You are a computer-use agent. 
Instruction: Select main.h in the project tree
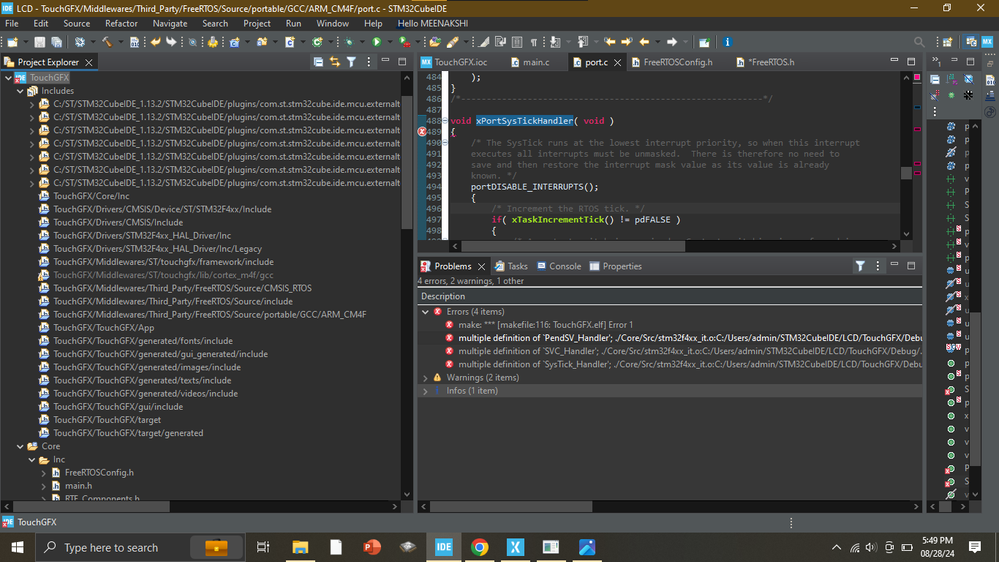point(79,485)
